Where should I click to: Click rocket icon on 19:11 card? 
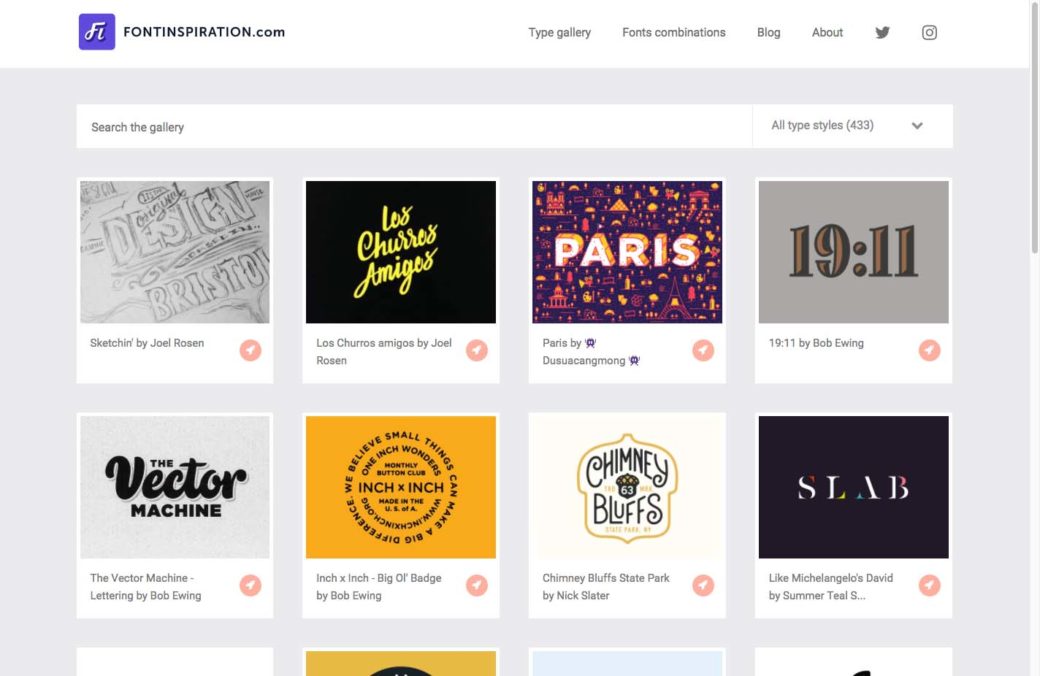coord(930,350)
